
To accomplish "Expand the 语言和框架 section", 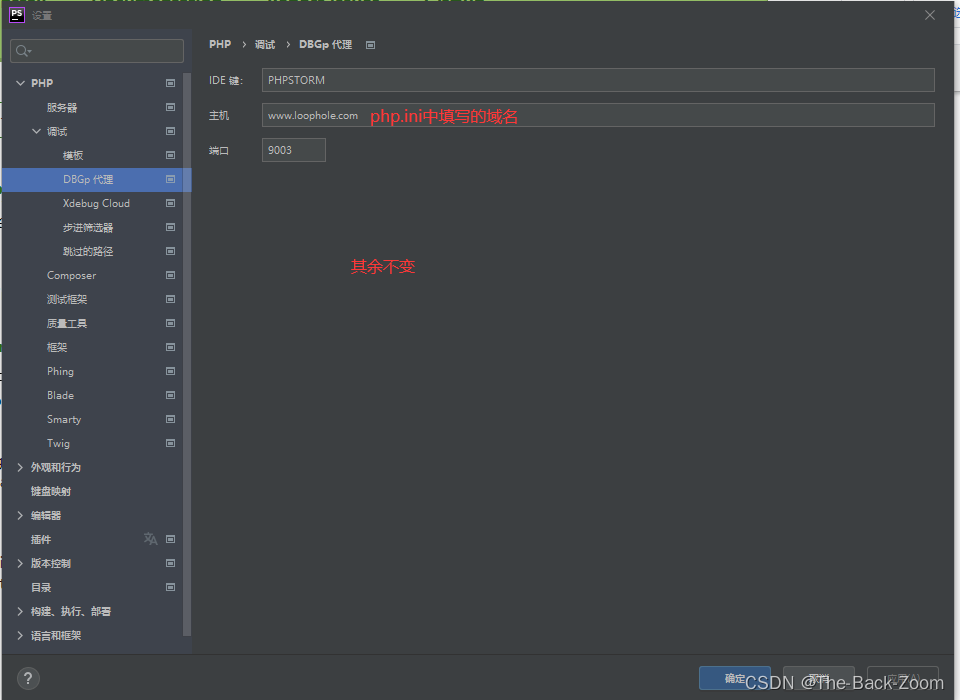I will point(20,635).
